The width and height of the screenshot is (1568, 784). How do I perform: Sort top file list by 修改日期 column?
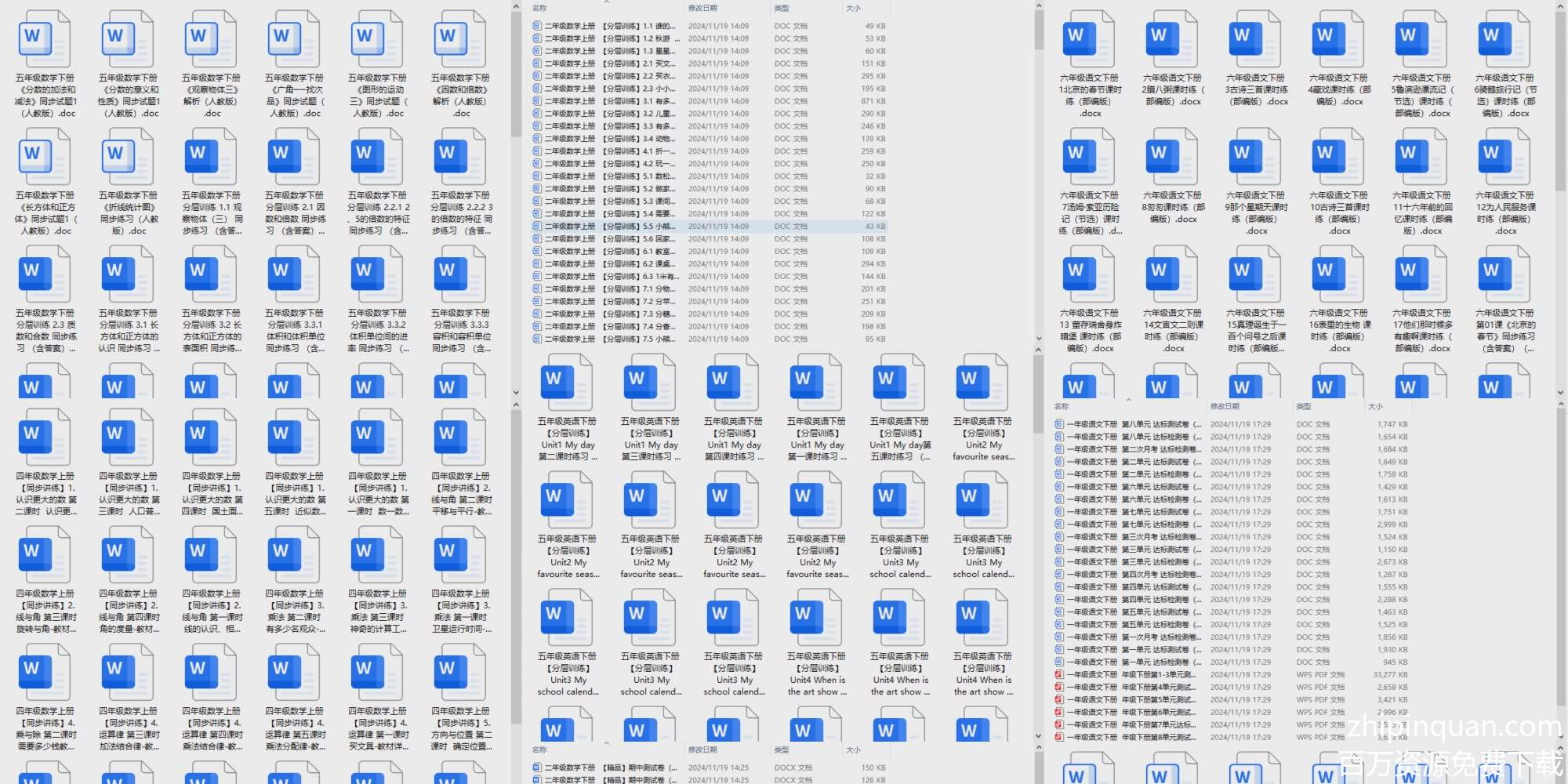702,9
